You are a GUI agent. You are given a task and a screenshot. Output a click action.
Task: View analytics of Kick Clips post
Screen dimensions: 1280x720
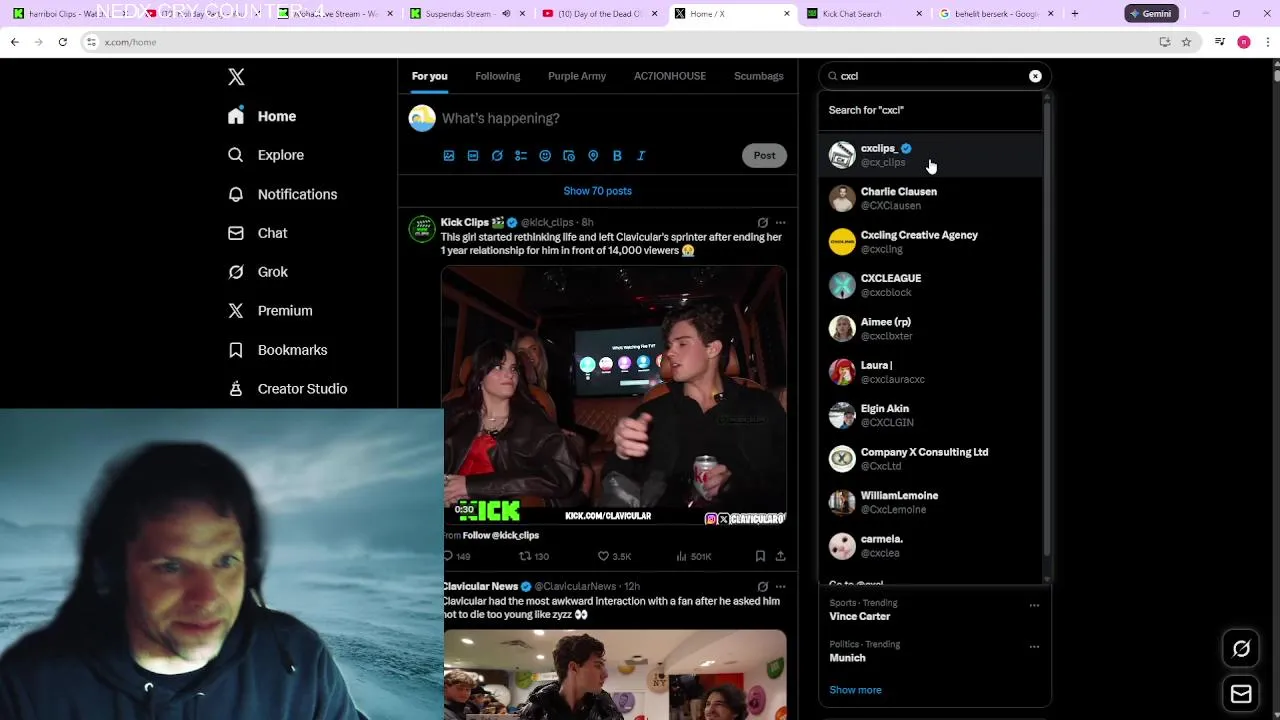tap(693, 556)
